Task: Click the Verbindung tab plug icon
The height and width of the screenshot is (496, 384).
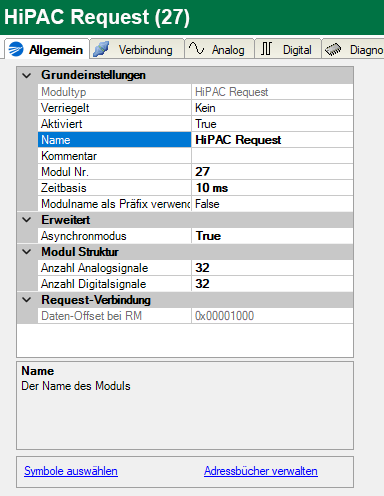Action: tap(101, 49)
